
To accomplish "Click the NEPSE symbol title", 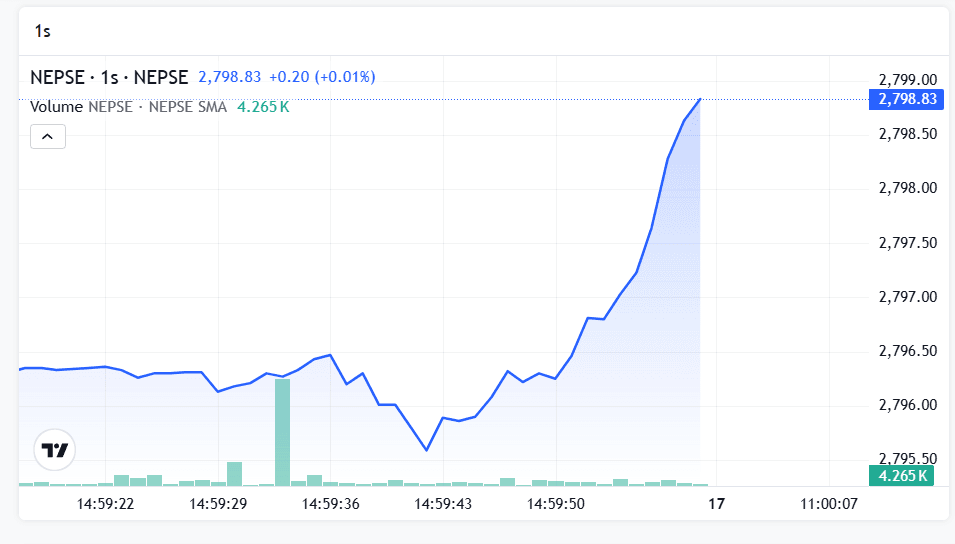I will (x=109, y=77).
